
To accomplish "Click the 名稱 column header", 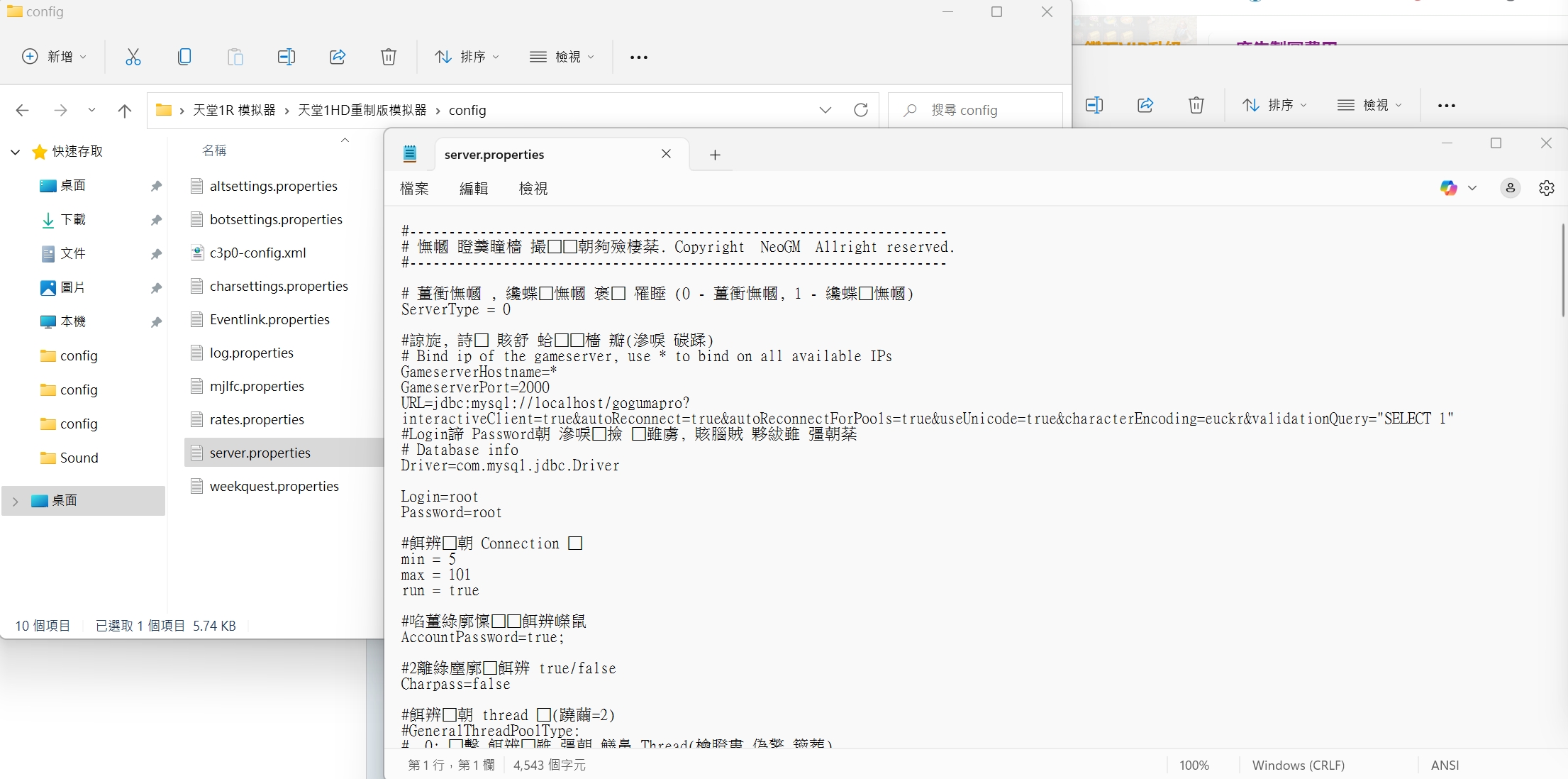I will (214, 150).
